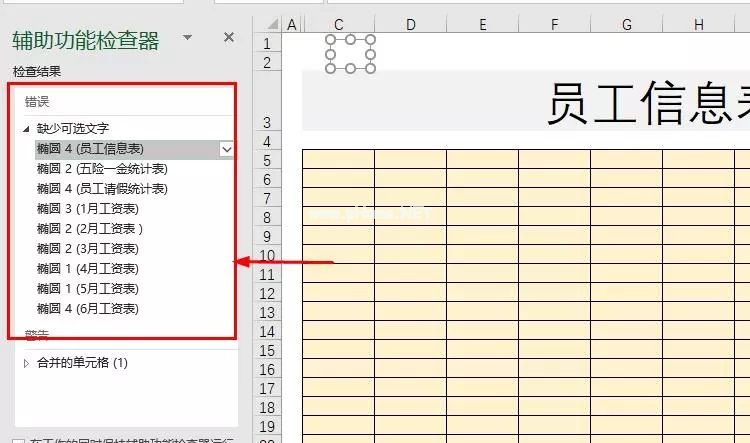The image size is (750, 443).
Task: Collapse the 缺少可选文字 group
Action: click(27, 129)
